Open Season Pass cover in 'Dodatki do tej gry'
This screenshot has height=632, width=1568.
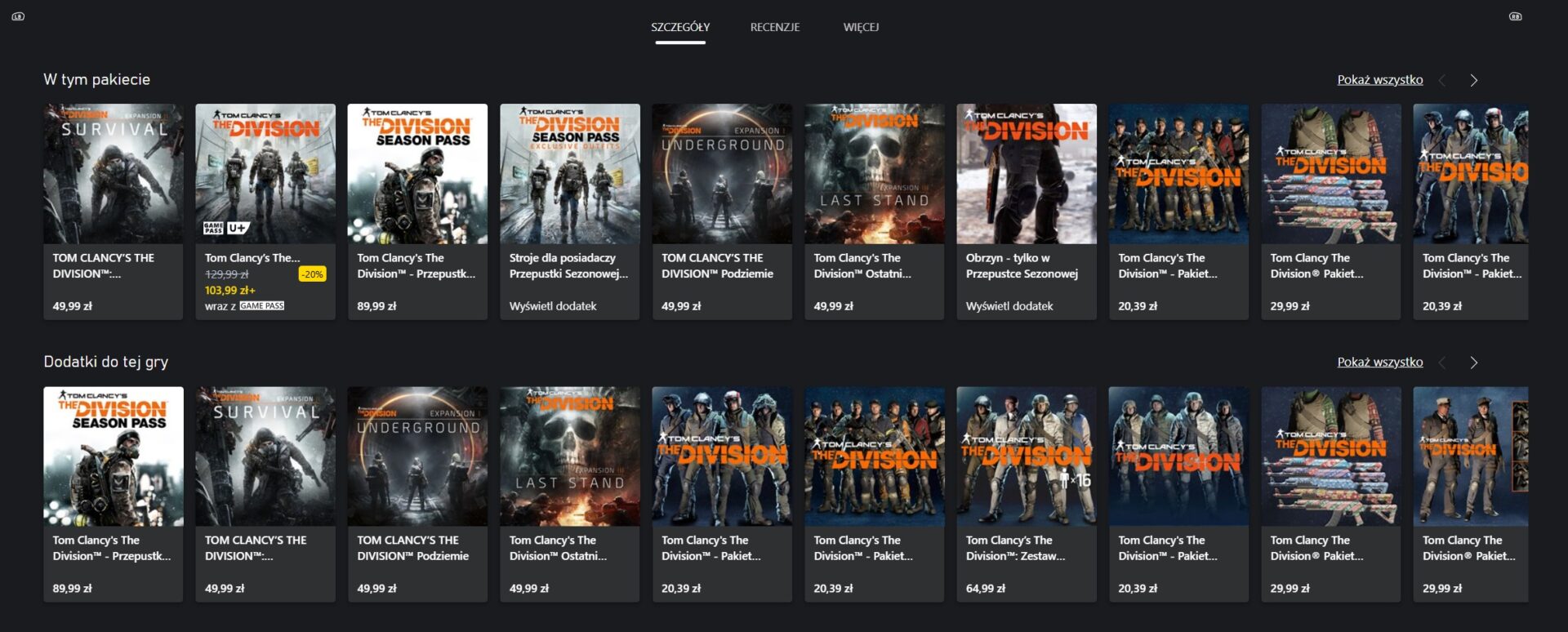coord(114,456)
